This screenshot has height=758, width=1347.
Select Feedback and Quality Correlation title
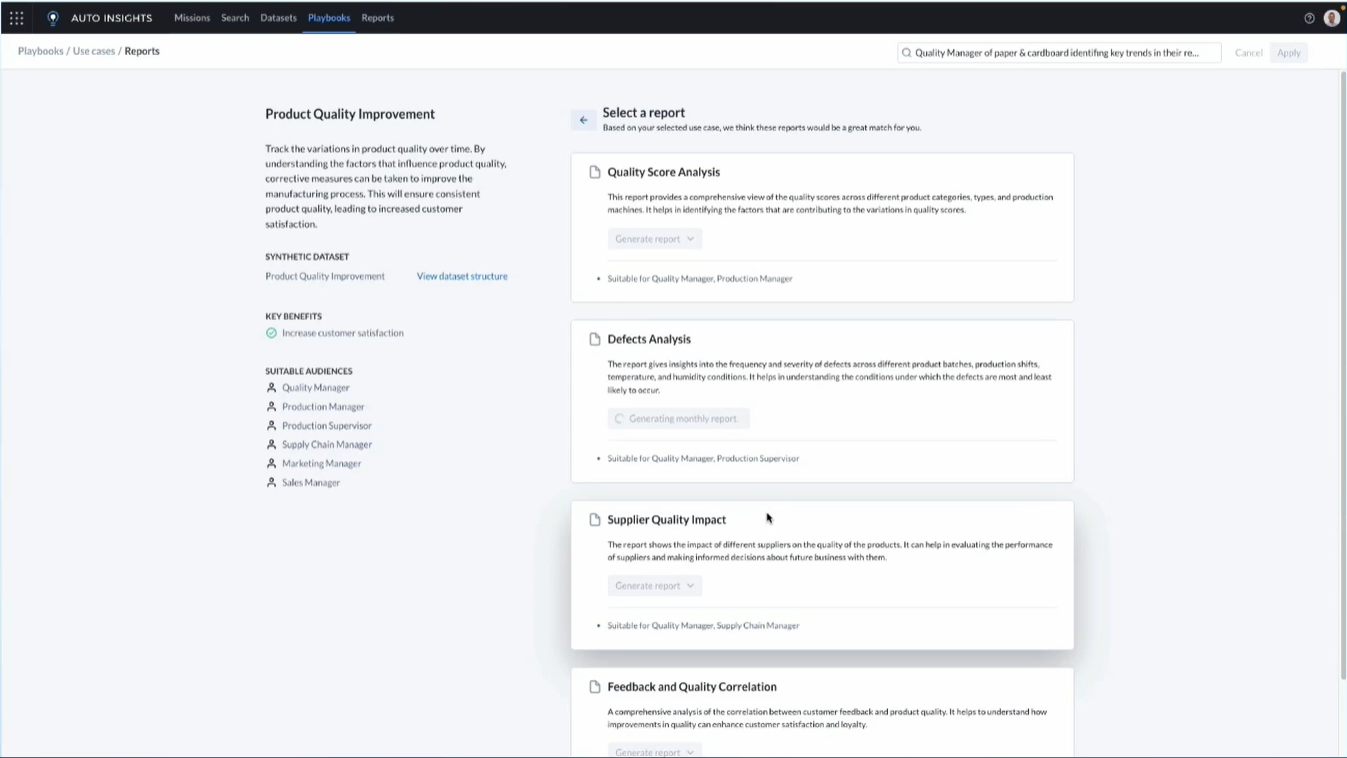coord(692,687)
